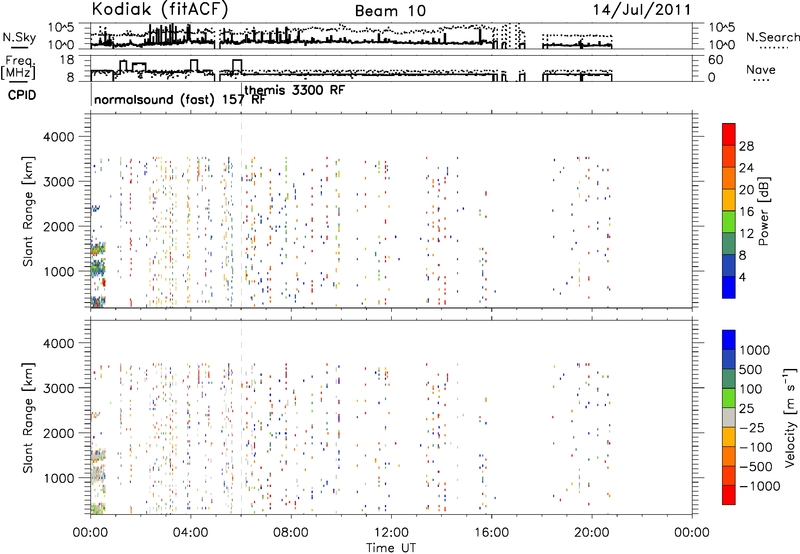Click the 'Velocity [m s-1]' colorbar title
Image resolution: width=800 pixels, height=554 pixels.
pos(790,417)
